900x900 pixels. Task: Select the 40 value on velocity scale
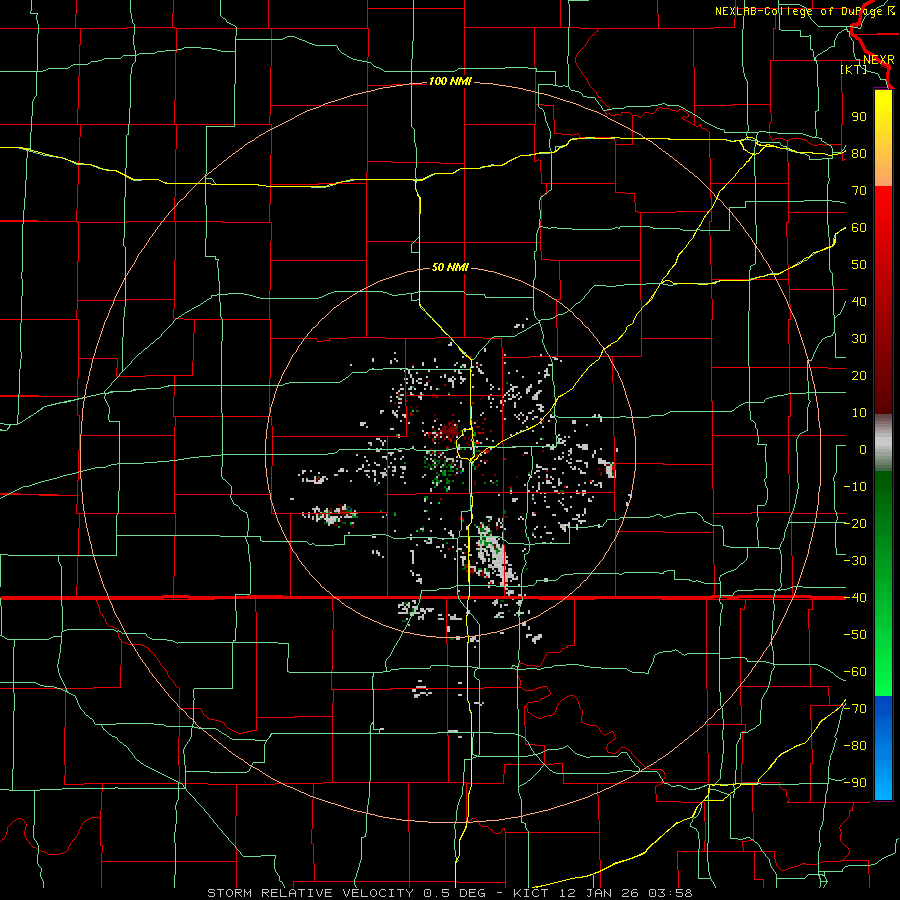click(859, 302)
